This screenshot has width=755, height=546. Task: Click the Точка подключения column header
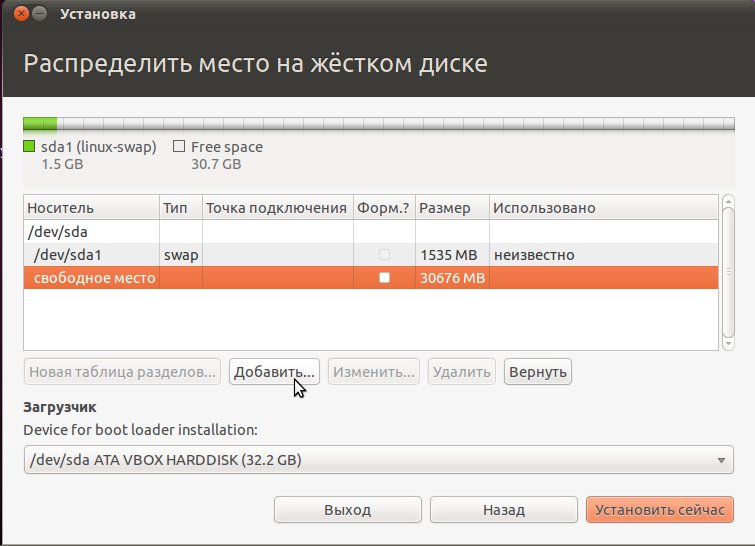coord(278,208)
